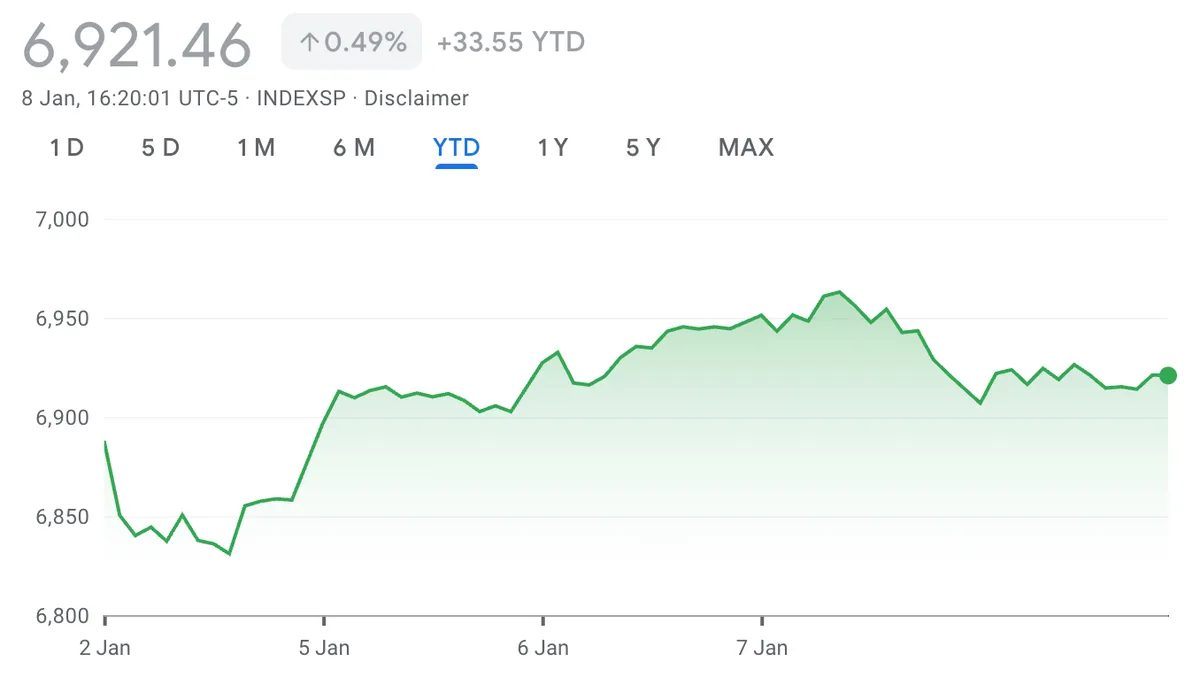Open the Disclaimer link
Screen dimensions: 1200x685
coord(418,98)
